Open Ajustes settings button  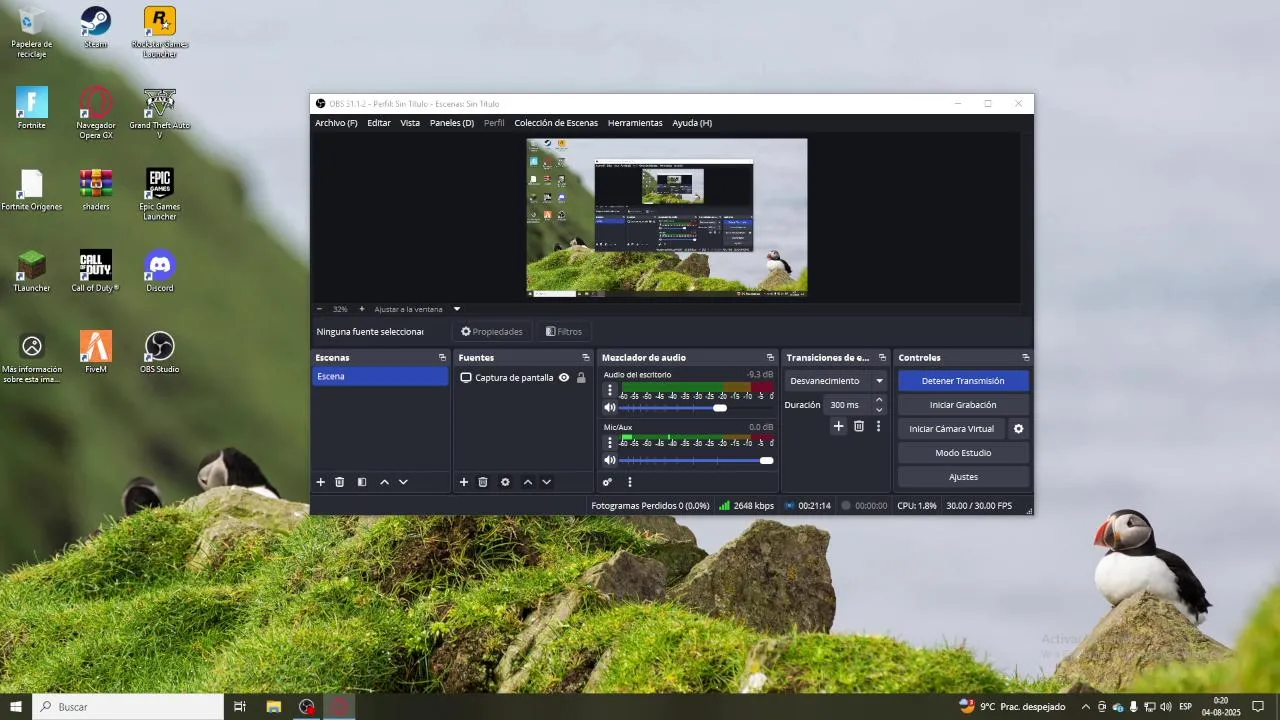pyautogui.click(x=963, y=477)
